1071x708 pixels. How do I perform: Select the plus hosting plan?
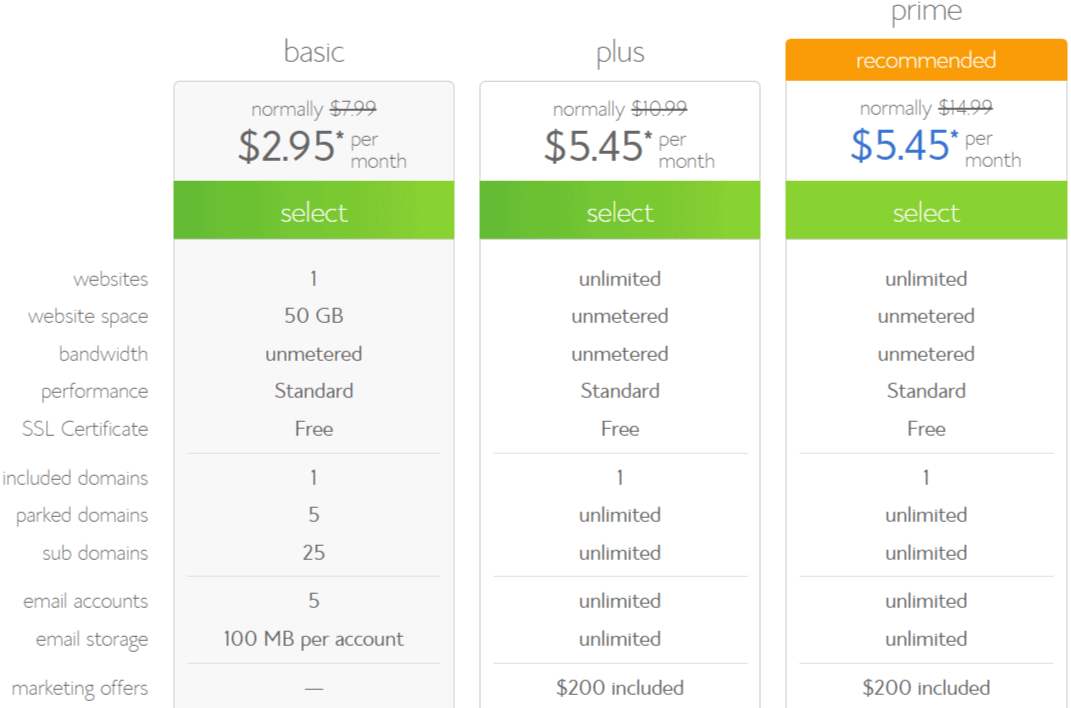point(619,212)
